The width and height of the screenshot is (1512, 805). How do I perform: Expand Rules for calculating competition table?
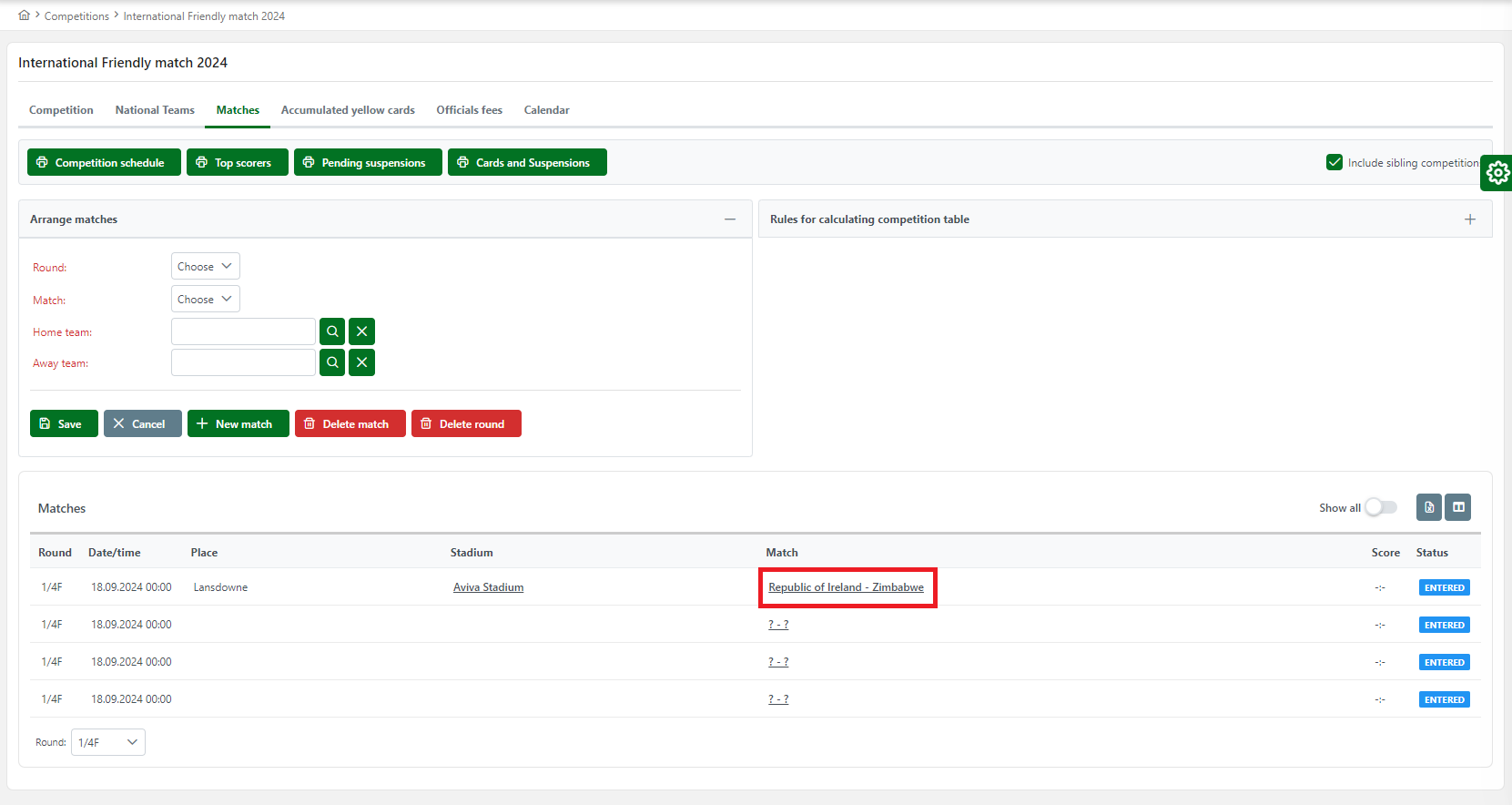tap(1469, 219)
